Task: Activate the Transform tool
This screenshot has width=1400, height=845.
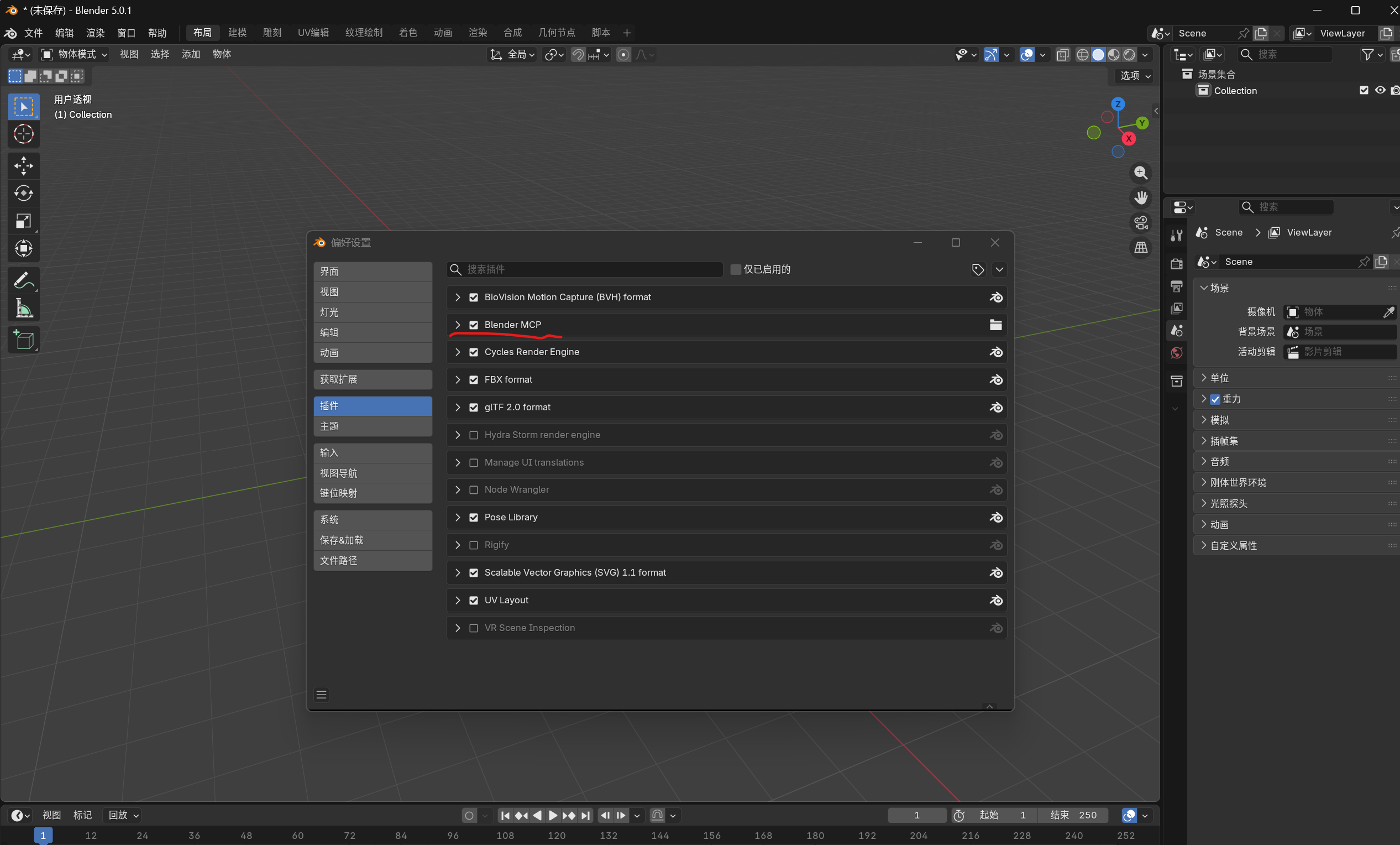Action: (x=23, y=248)
